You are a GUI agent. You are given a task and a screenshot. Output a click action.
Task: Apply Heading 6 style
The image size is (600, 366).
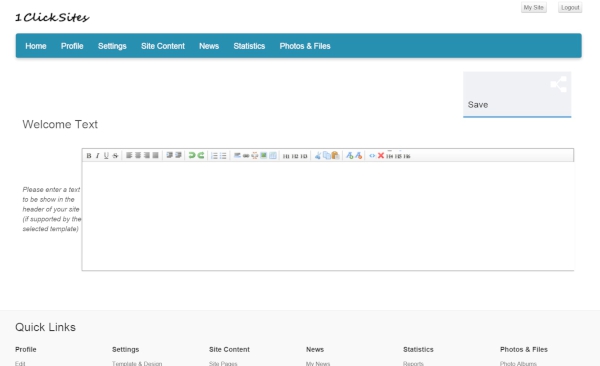click(x=407, y=156)
